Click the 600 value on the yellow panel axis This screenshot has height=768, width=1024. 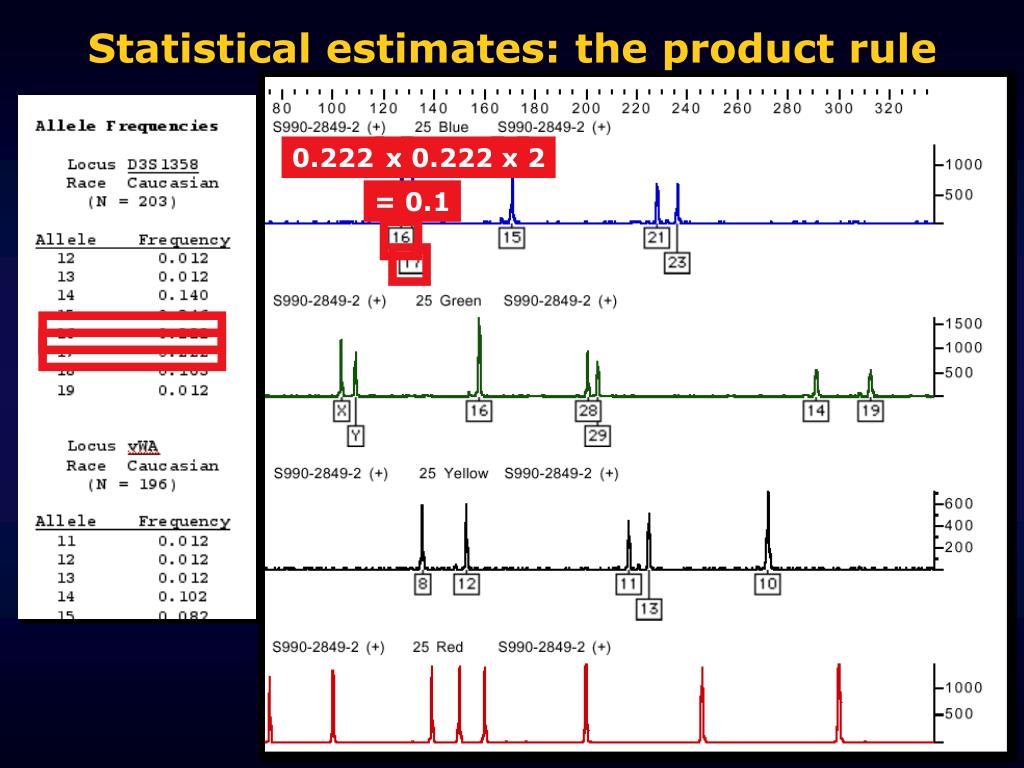click(958, 504)
